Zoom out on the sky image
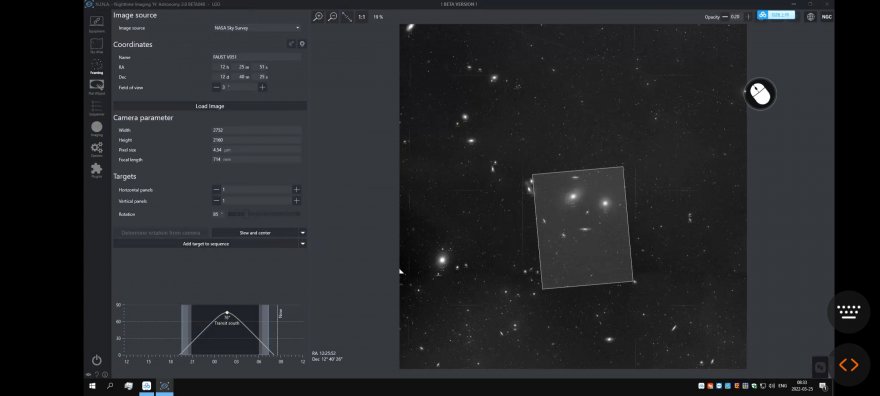880x396 pixels. tap(332, 17)
